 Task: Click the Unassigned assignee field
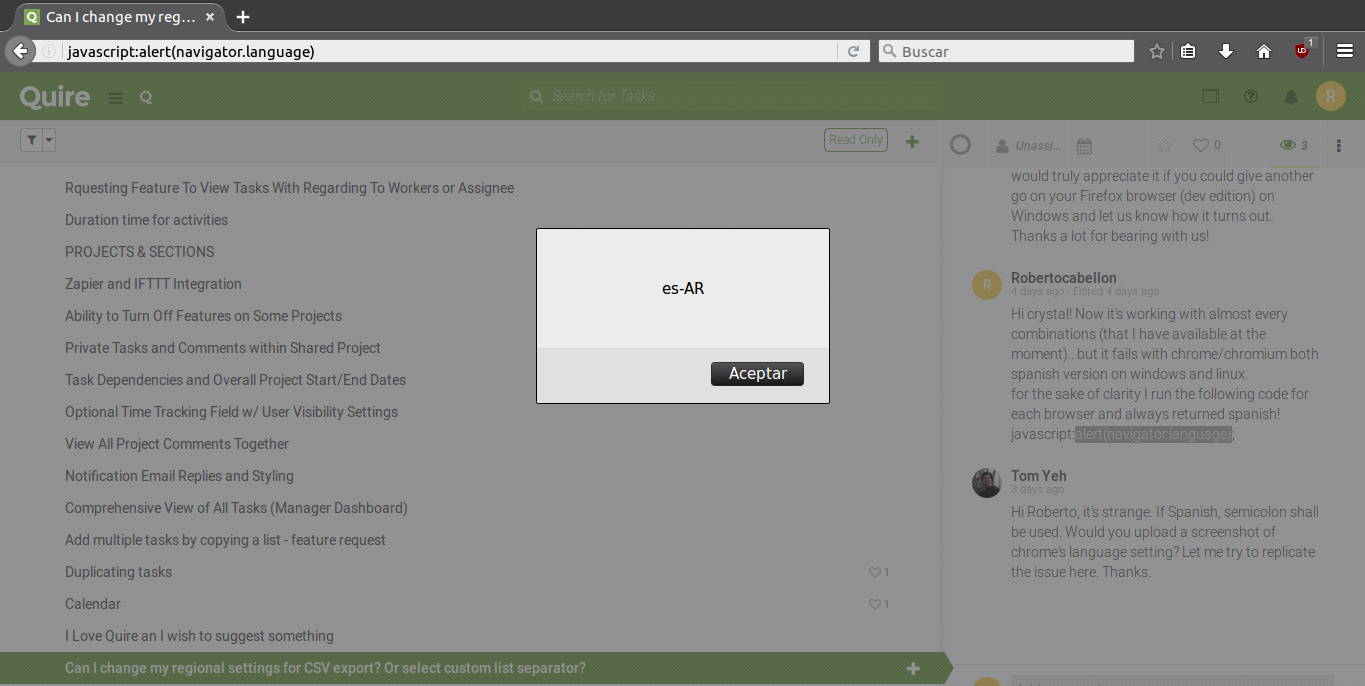[1028, 146]
